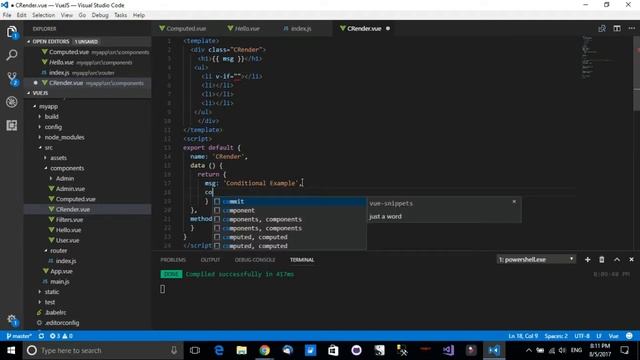Close the suggestion details pane

tap(514, 202)
